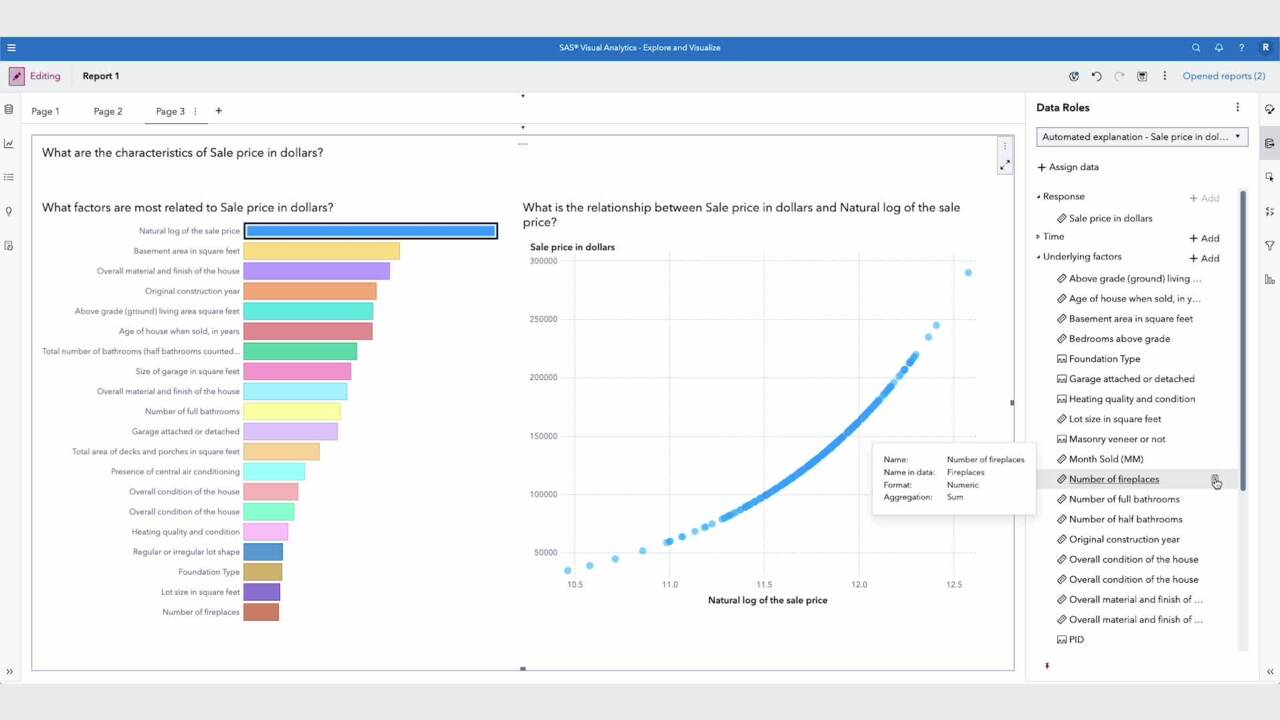Select Foundation Type role item
This screenshot has width=1280, height=720.
click(x=1104, y=359)
